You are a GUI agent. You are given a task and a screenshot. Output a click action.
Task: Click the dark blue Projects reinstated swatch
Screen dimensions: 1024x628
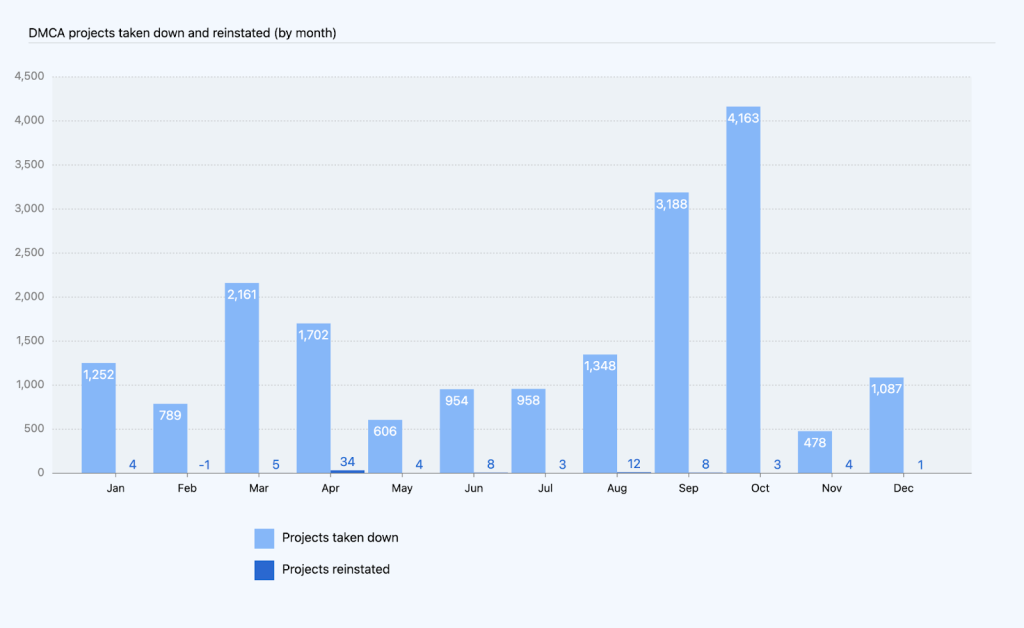pos(264,570)
